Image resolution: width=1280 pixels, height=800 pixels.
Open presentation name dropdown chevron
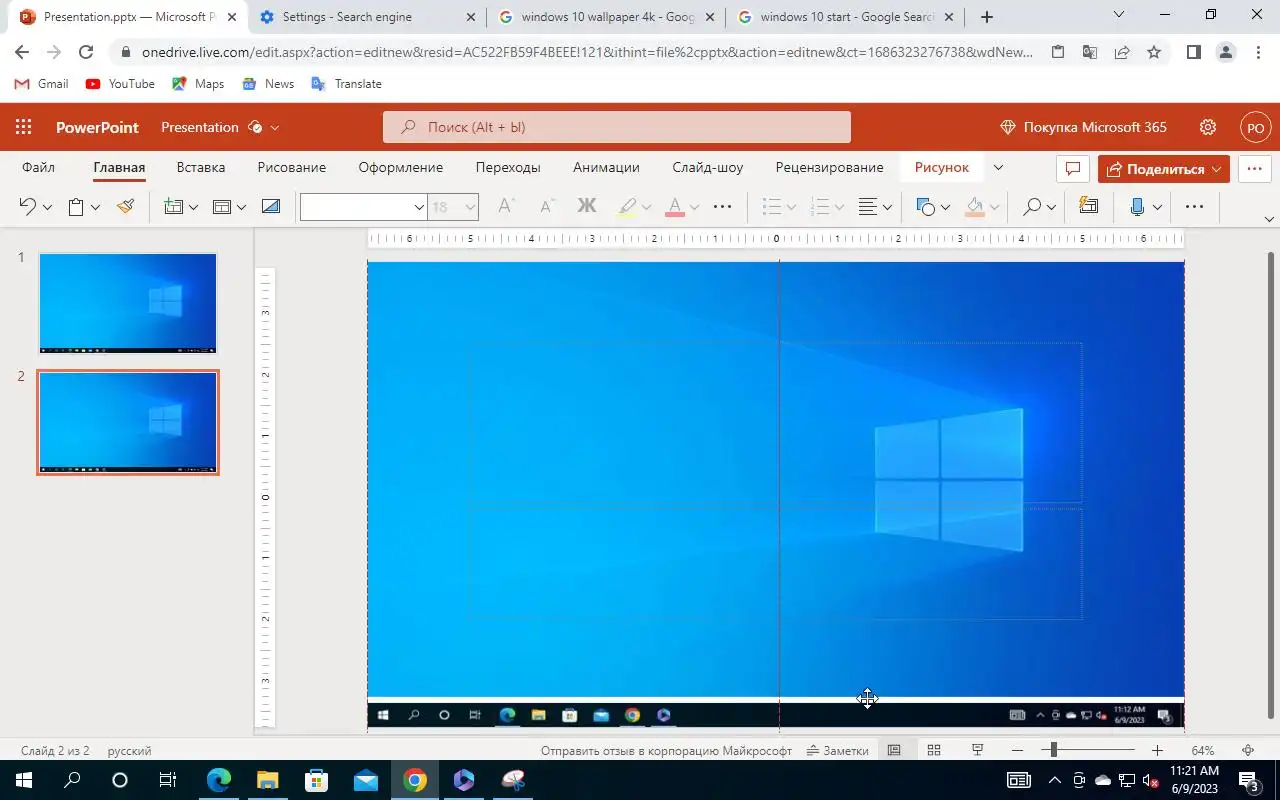(x=275, y=128)
